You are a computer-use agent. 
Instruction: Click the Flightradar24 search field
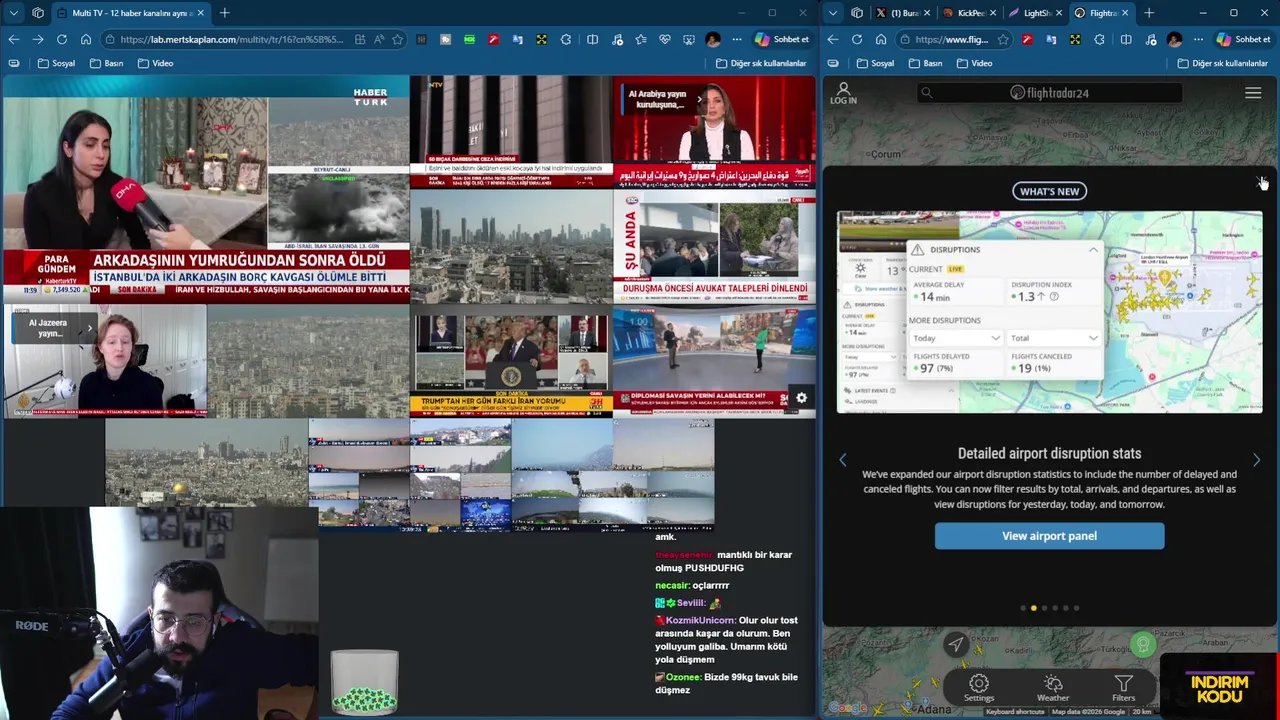[1049, 93]
